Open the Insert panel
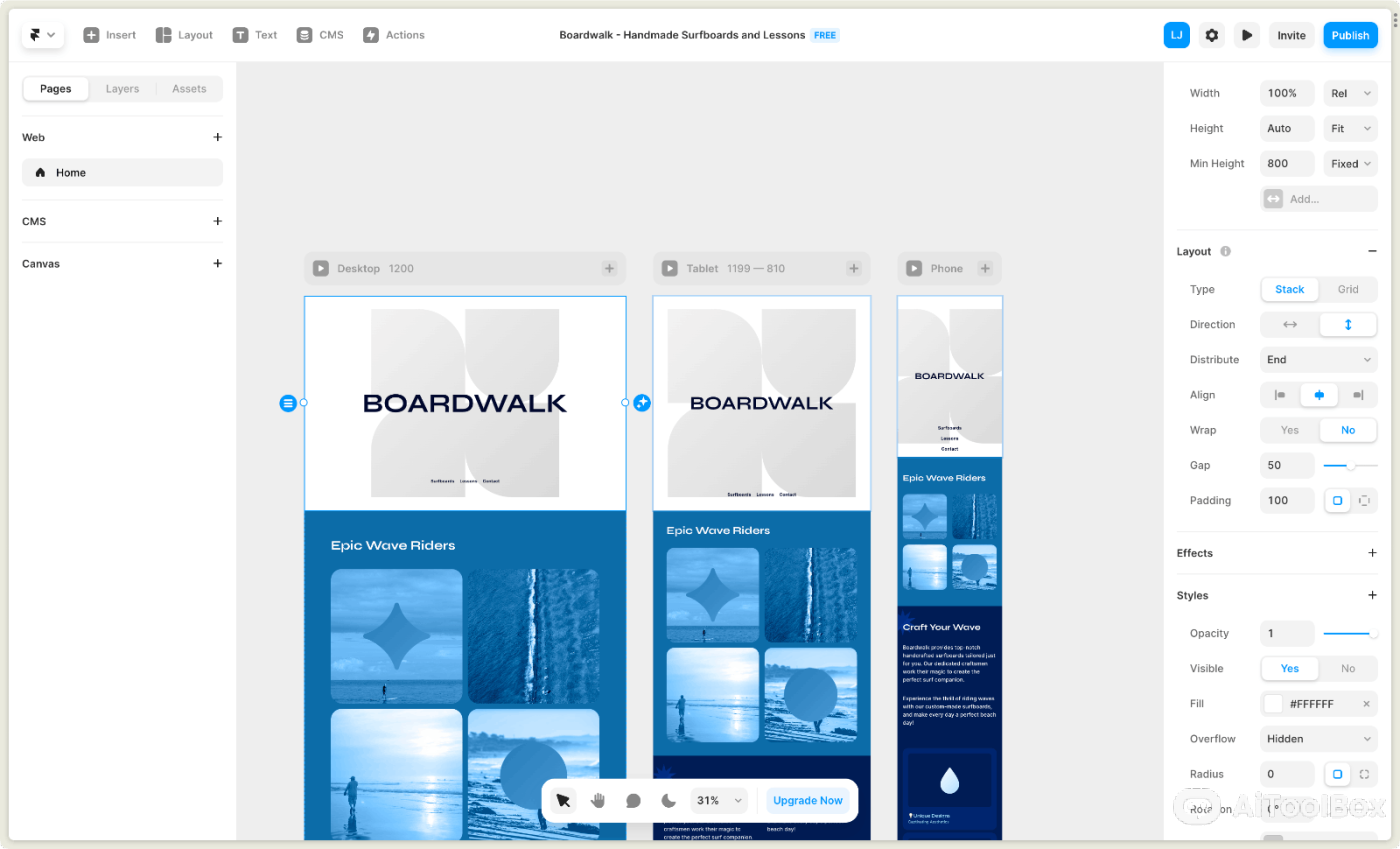This screenshot has height=849, width=1400. (x=109, y=34)
